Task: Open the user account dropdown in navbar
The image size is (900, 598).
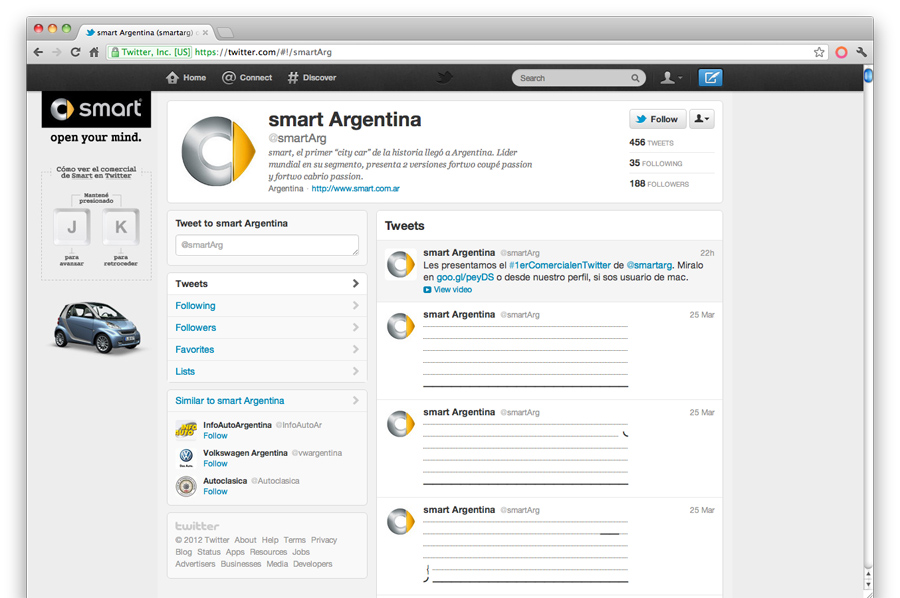Action: click(x=671, y=77)
